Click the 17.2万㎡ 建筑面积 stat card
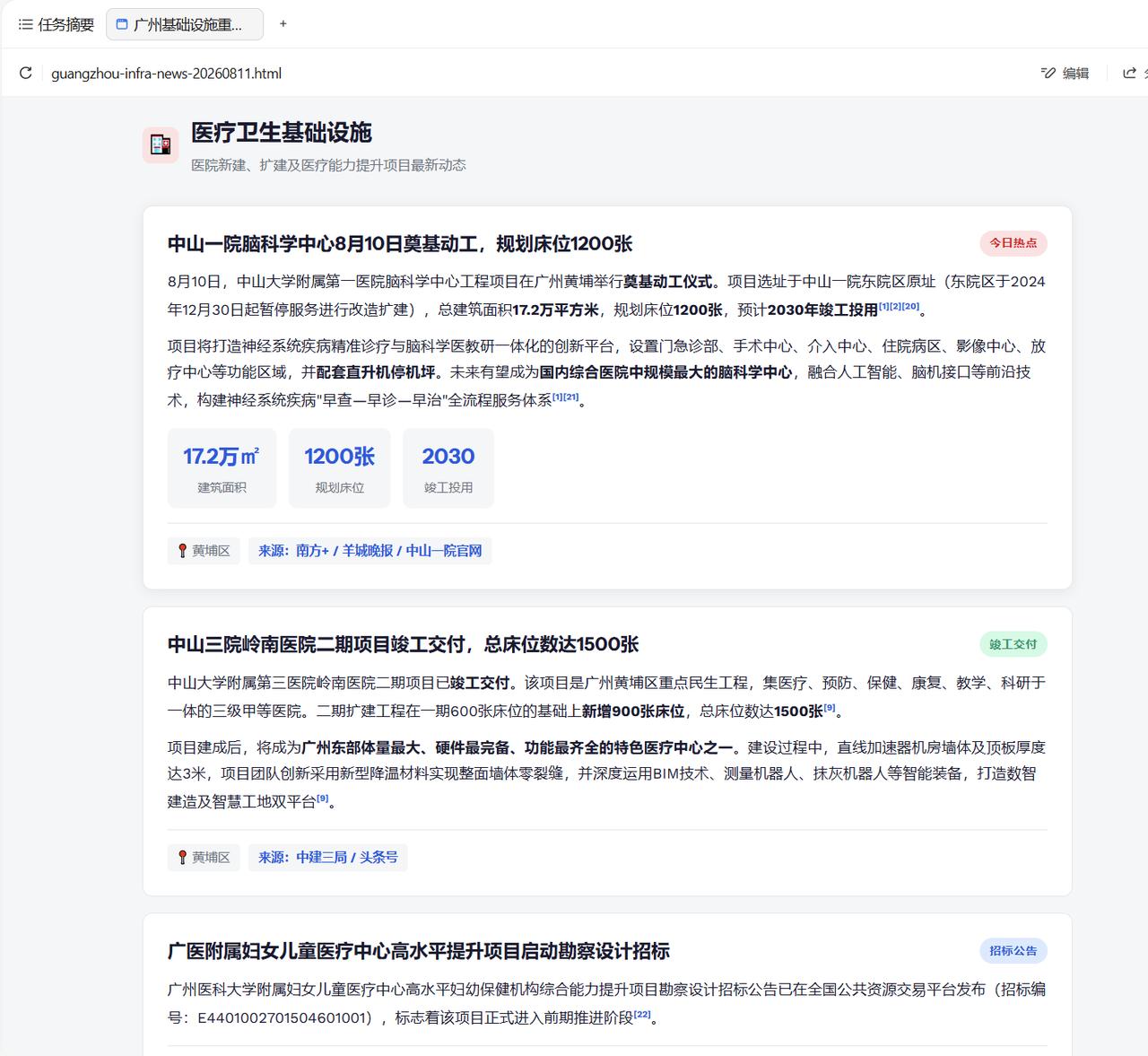This screenshot has height=1056, width=1148. 222,468
